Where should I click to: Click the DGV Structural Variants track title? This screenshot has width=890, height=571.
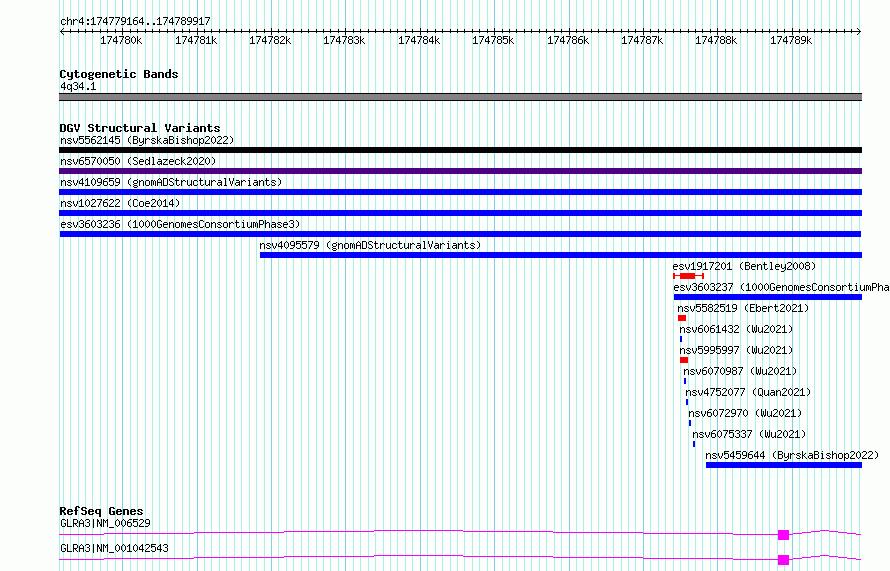(x=140, y=128)
